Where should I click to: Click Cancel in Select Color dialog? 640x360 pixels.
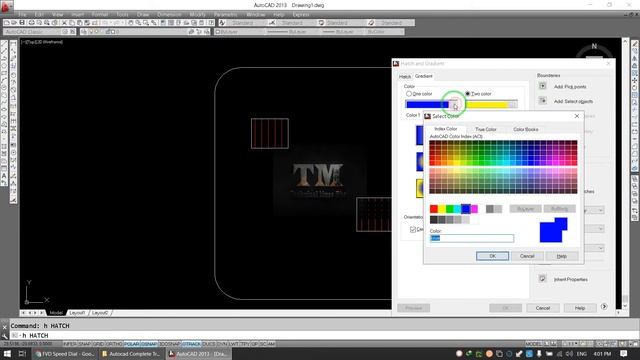527,256
